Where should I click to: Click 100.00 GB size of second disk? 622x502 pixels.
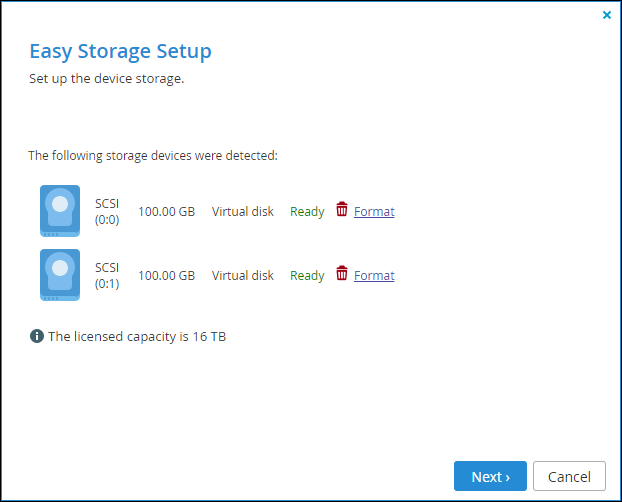[167, 275]
